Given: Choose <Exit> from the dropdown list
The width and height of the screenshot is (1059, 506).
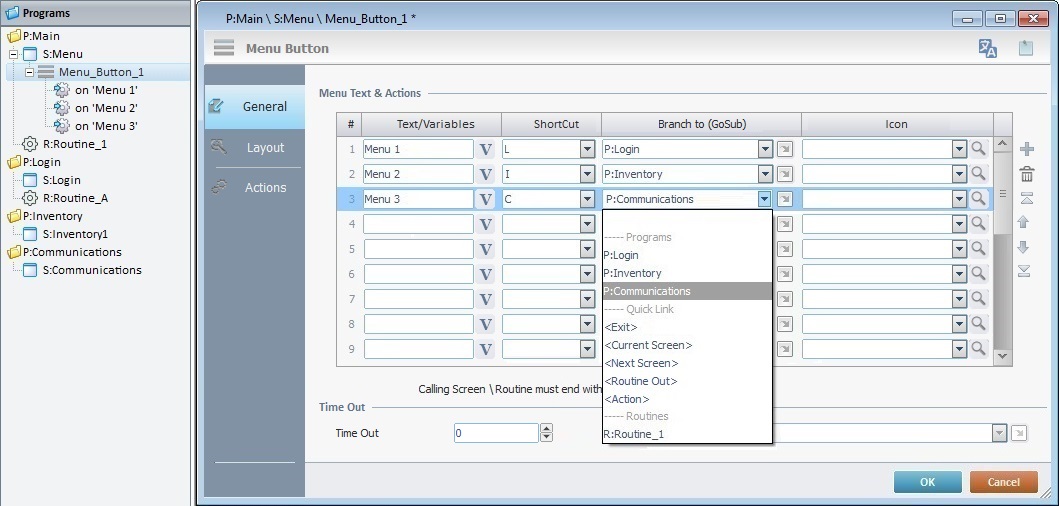Looking at the screenshot, I should point(621,327).
